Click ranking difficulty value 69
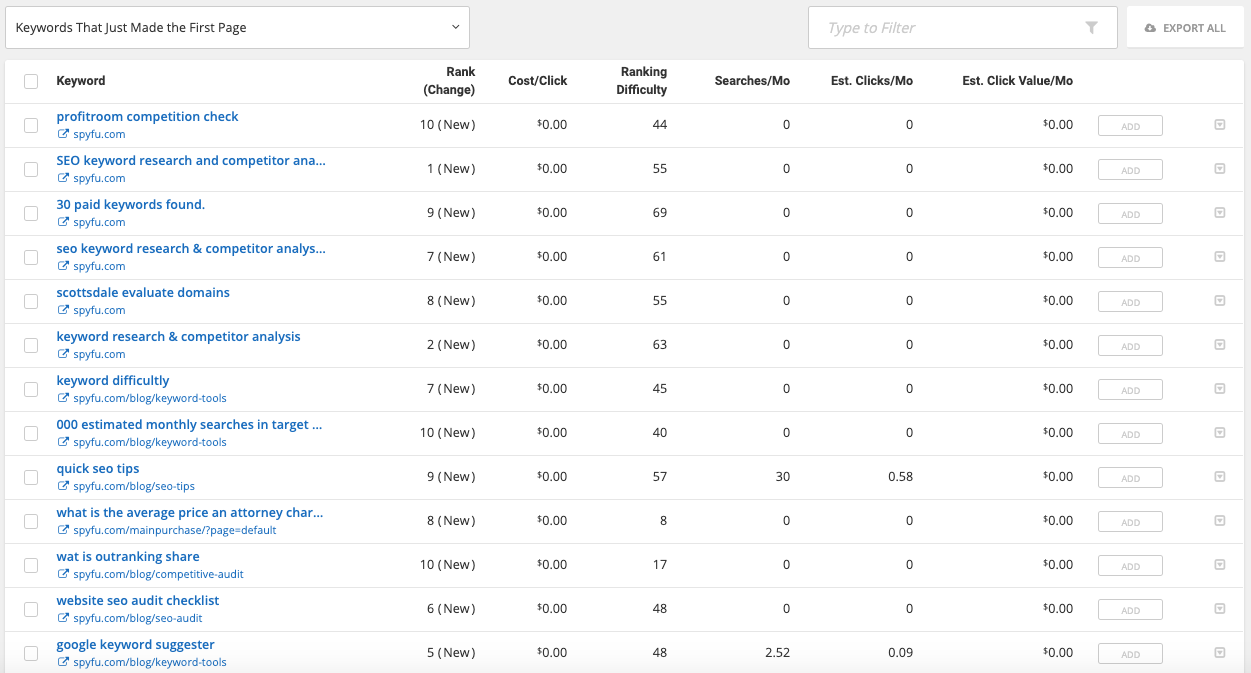 [x=660, y=213]
